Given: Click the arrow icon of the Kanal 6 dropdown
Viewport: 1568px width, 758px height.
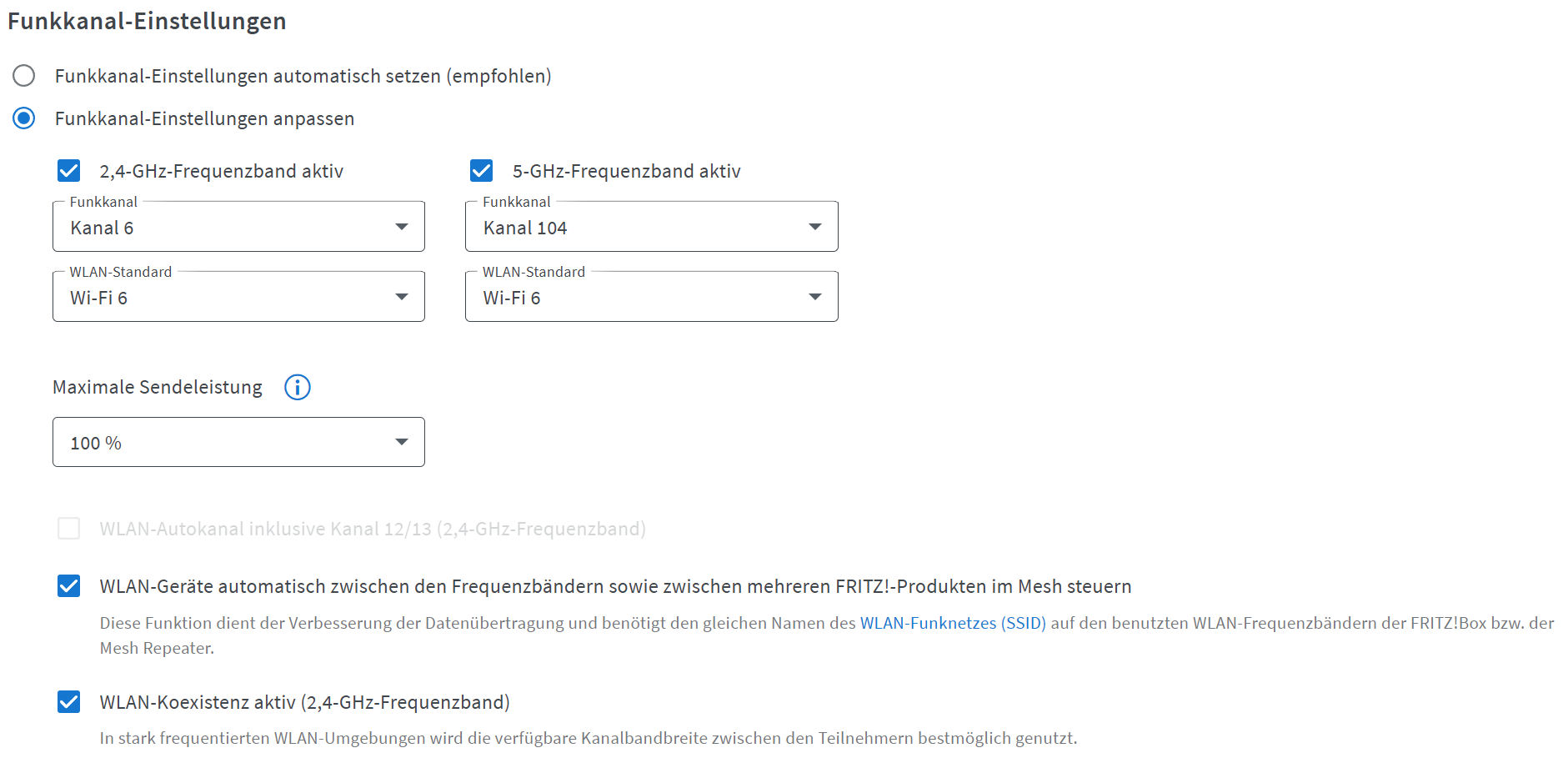Looking at the screenshot, I should click(402, 227).
